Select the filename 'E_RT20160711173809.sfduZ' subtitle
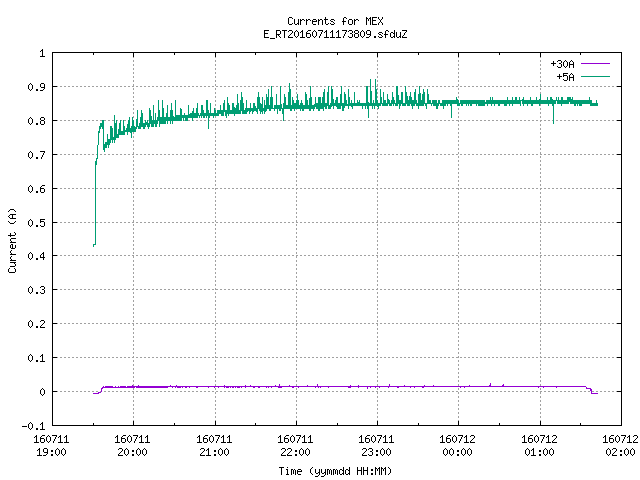 tap(335, 34)
